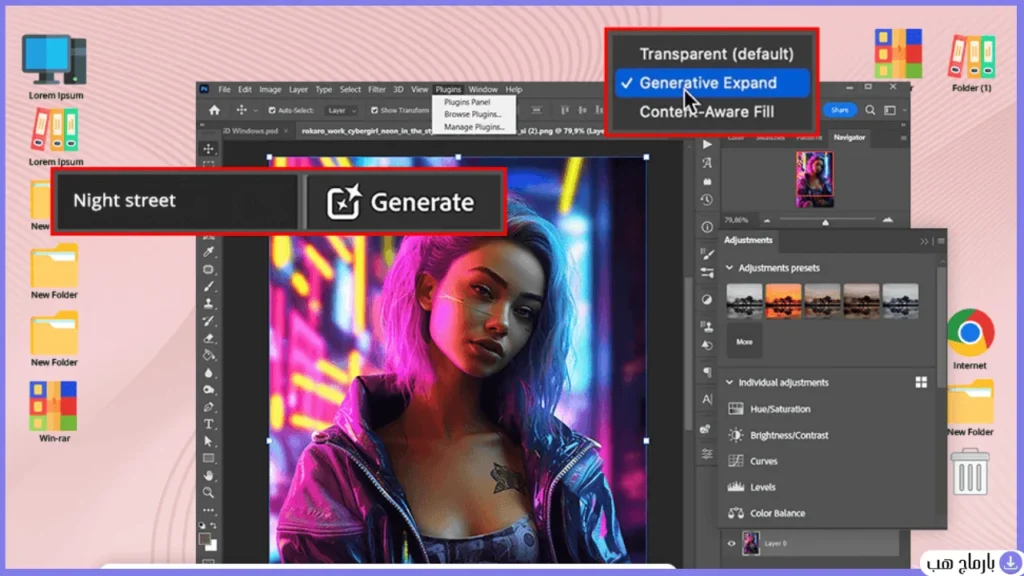Open the Photoshop search magnifier icon
Viewport: 1024px width, 576px height.
pyautogui.click(x=870, y=110)
